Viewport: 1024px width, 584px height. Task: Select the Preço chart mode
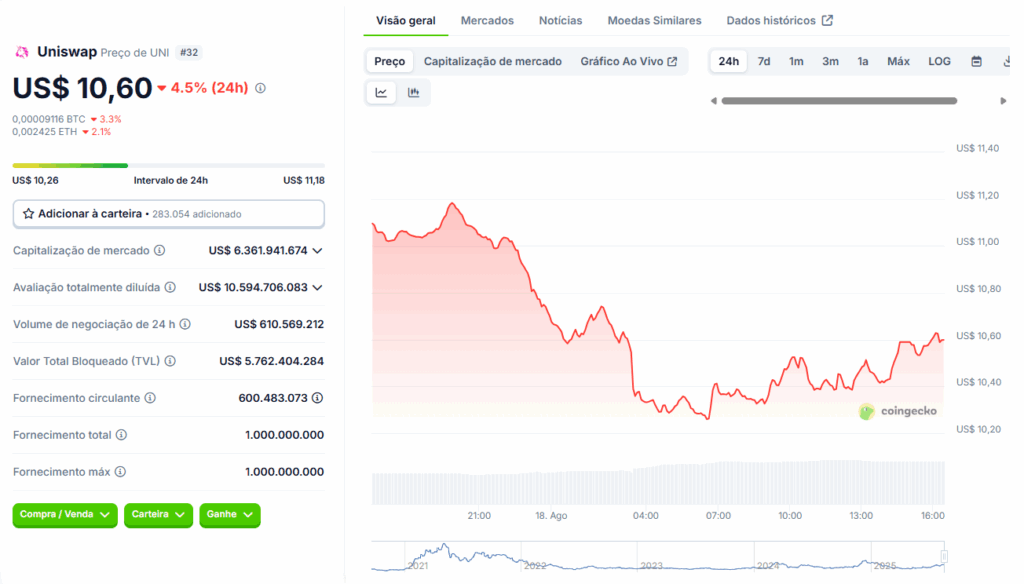click(x=389, y=61)
